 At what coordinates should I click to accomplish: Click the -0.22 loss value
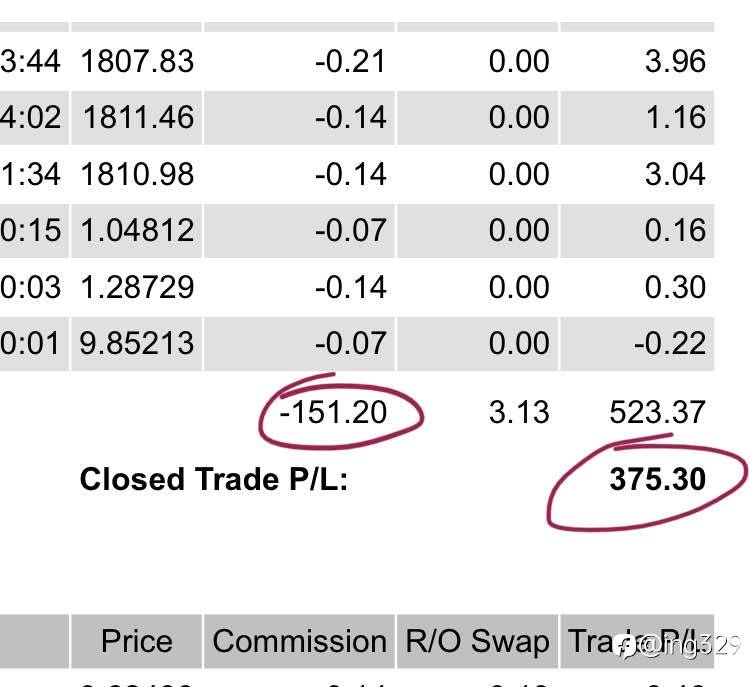[x=670, y=344]
